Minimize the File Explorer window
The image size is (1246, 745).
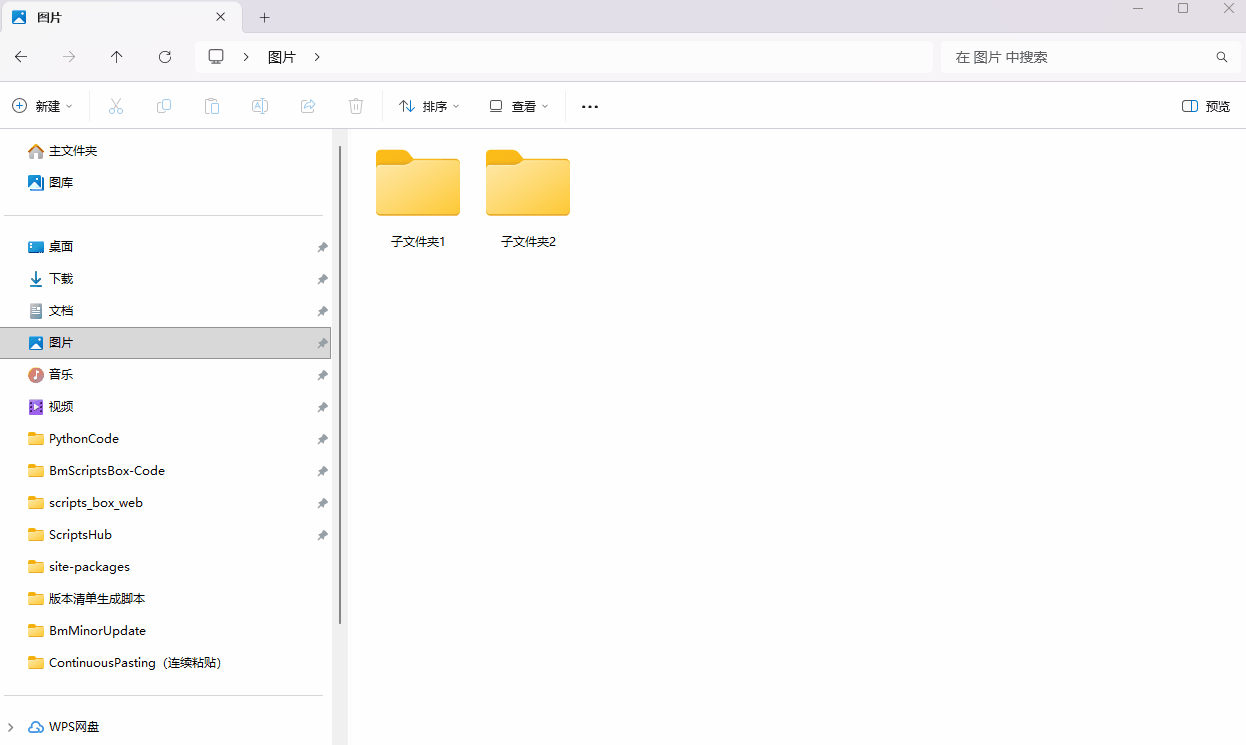pos(1138,8)
